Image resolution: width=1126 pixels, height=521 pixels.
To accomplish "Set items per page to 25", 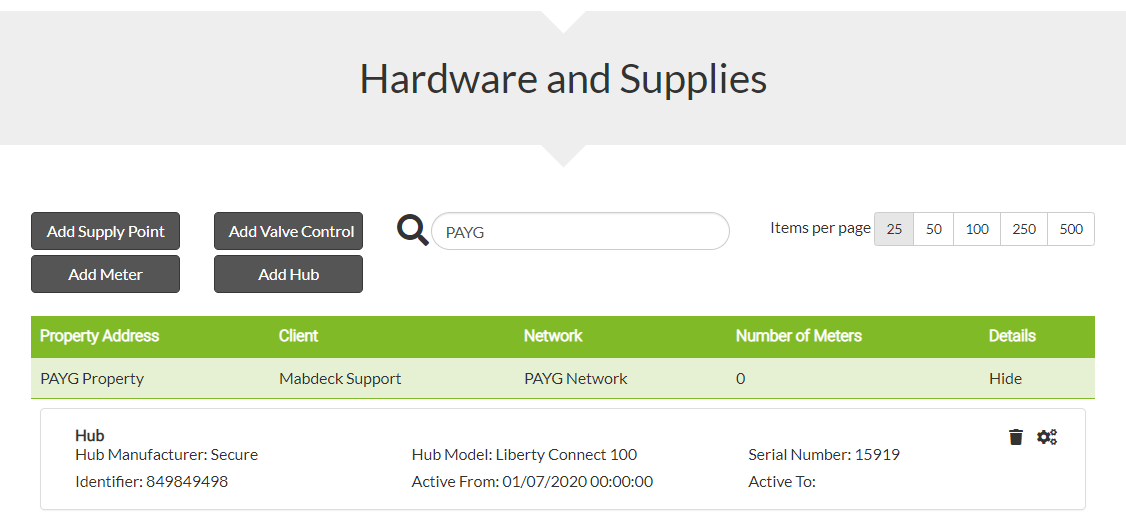I will coord(894,229).
